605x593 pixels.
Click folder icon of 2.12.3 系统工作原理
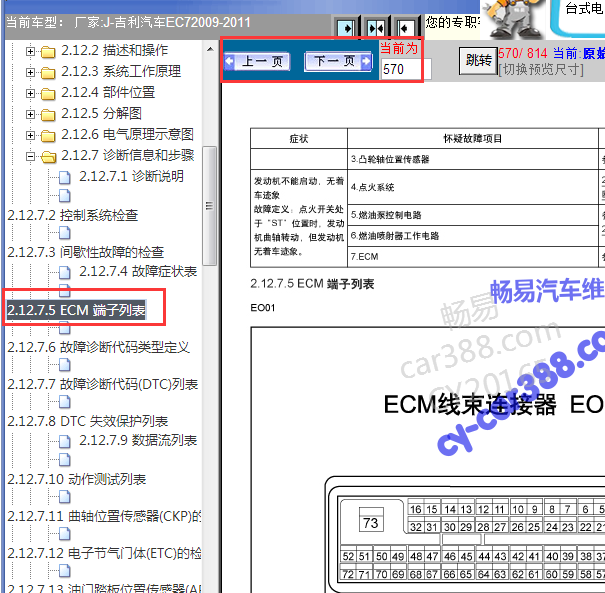(48, 73)
